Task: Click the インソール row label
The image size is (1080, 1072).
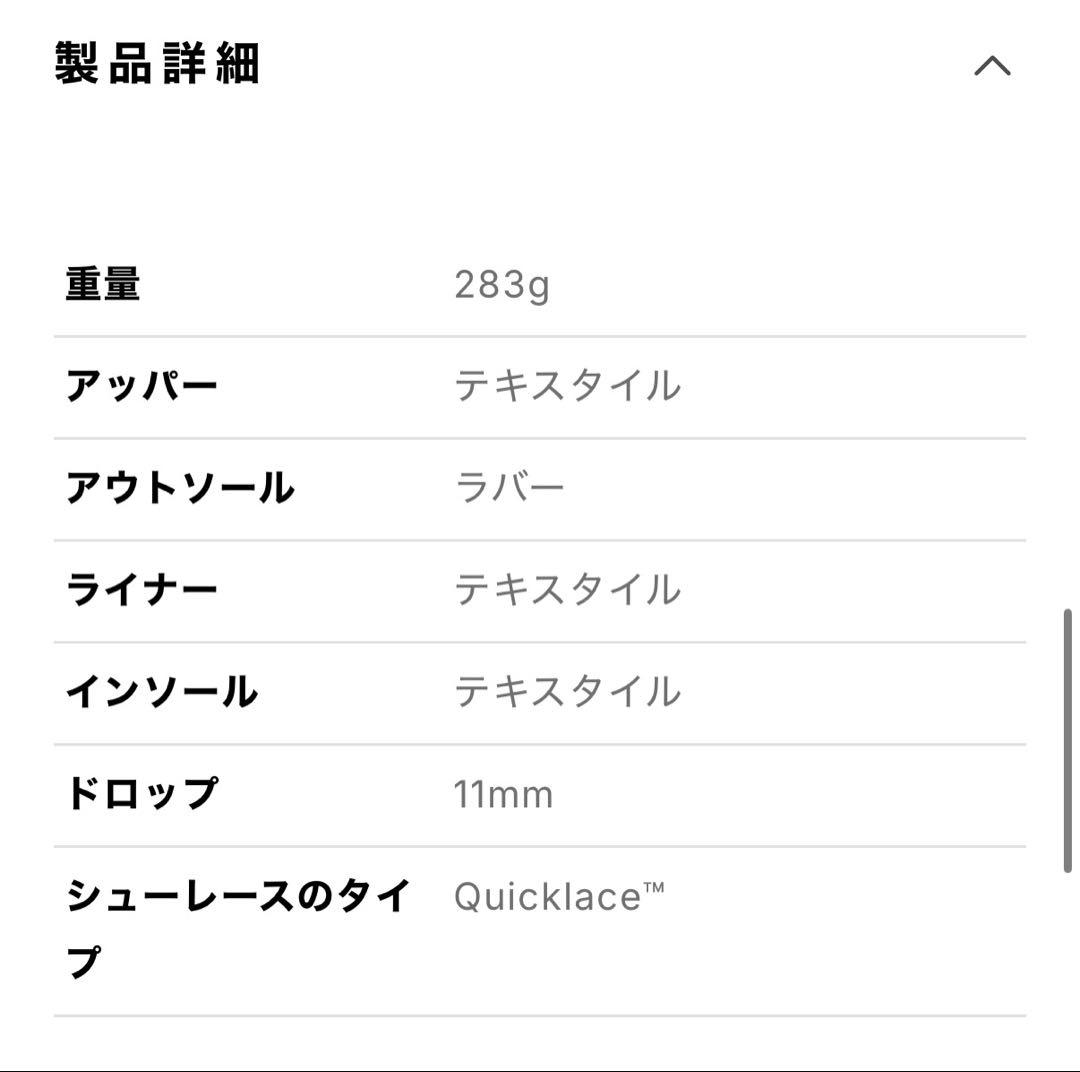Action: [x=160, y=691]
